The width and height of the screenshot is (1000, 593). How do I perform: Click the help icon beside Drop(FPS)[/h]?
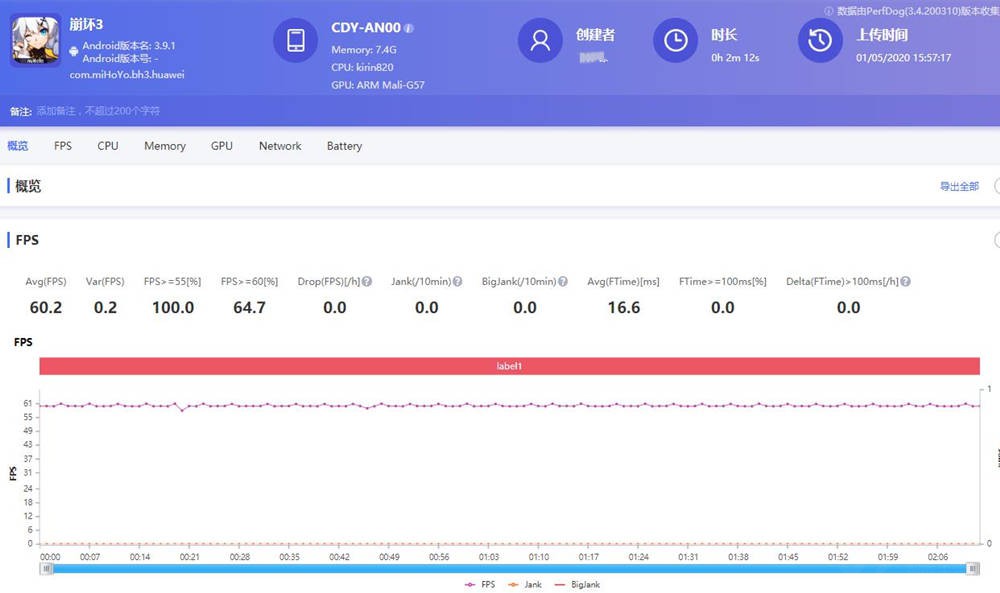366,281
